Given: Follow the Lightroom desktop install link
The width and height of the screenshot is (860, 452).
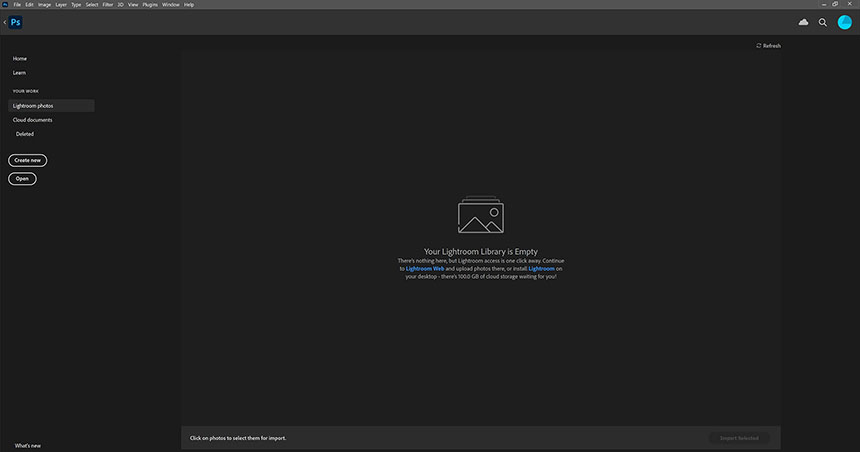Looking at the screenshot, I should [x=541, y=269].
